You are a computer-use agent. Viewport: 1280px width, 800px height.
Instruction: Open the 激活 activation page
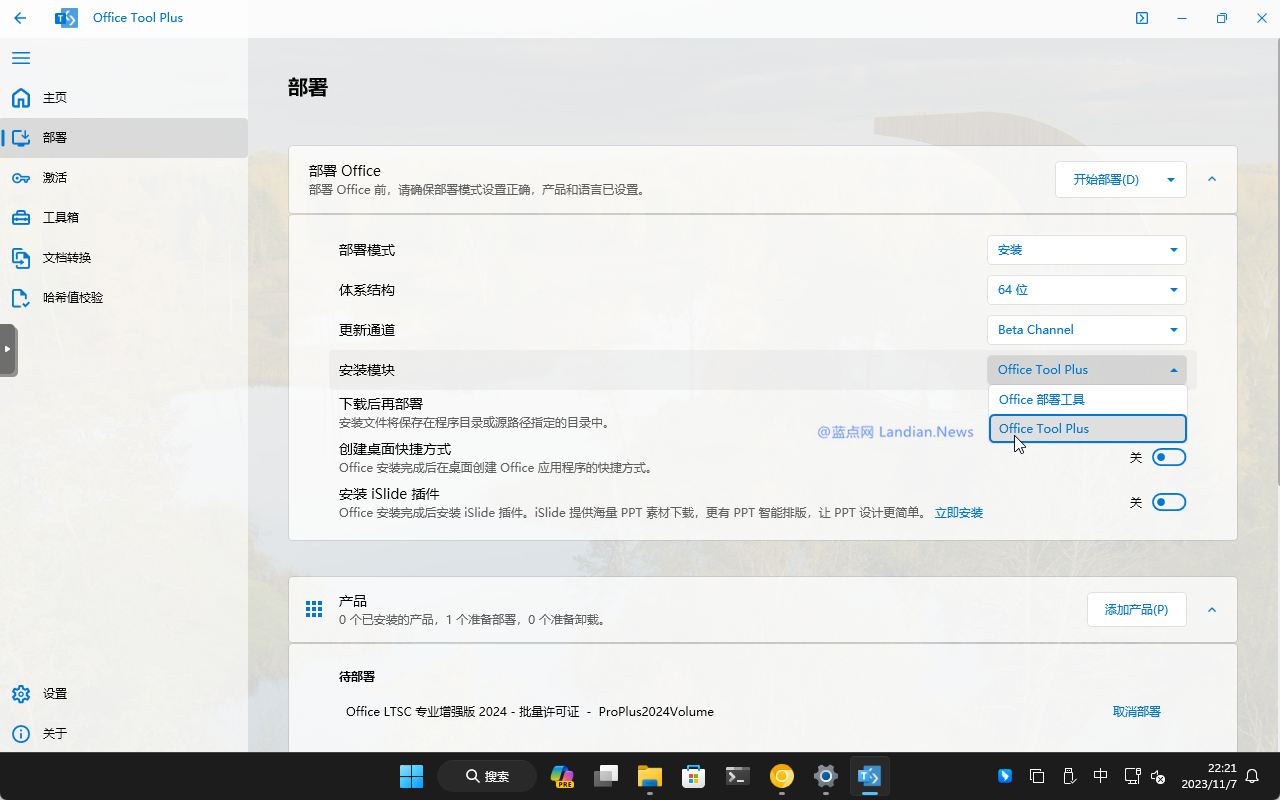[x=55, y=178]
